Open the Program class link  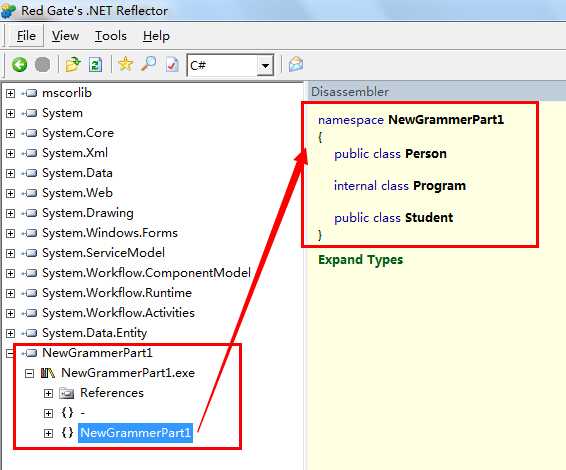click(439, 186)
